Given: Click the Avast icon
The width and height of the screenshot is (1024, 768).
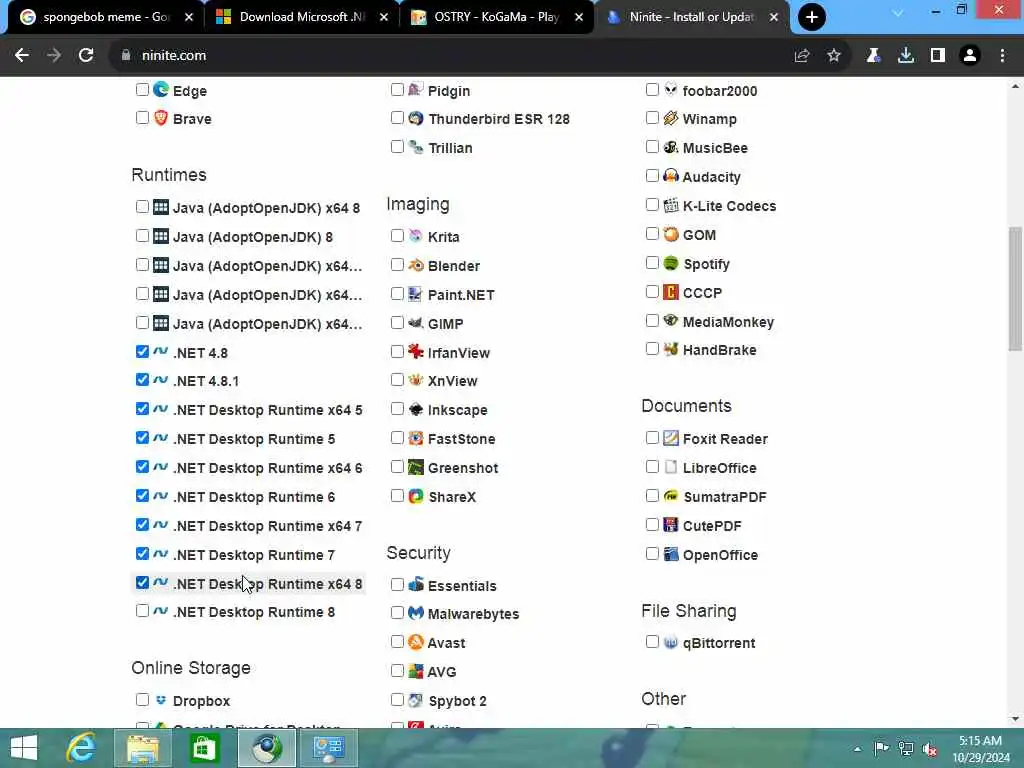Looking at the screenshot, I should pos(416,642).
